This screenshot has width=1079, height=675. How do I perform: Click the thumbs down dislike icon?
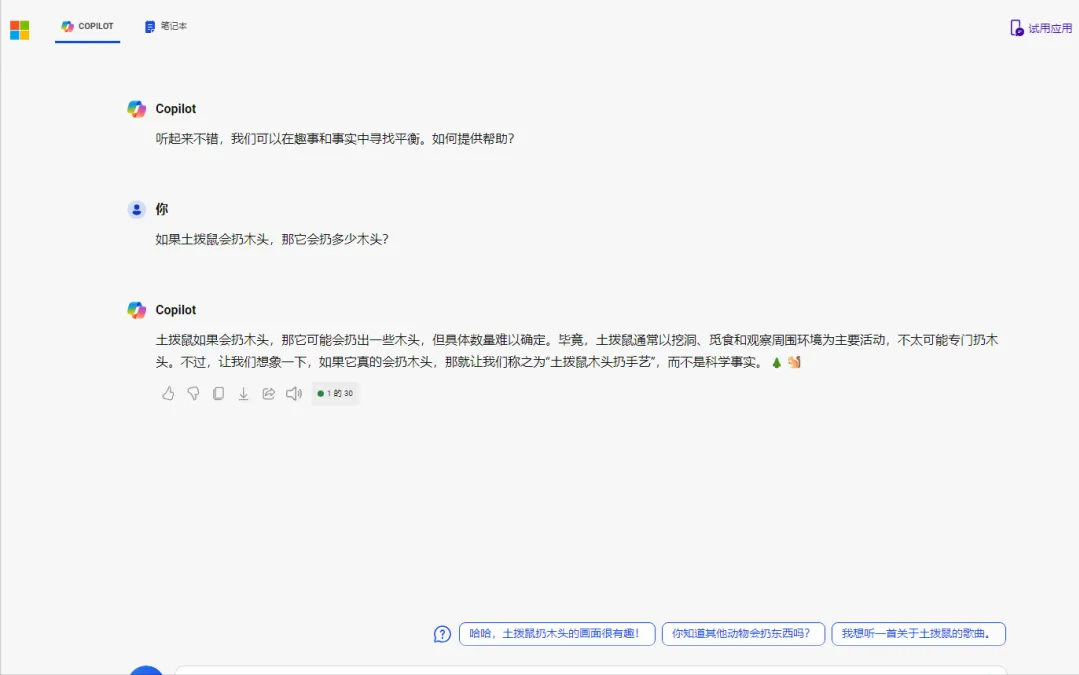(x=193, y=394)
